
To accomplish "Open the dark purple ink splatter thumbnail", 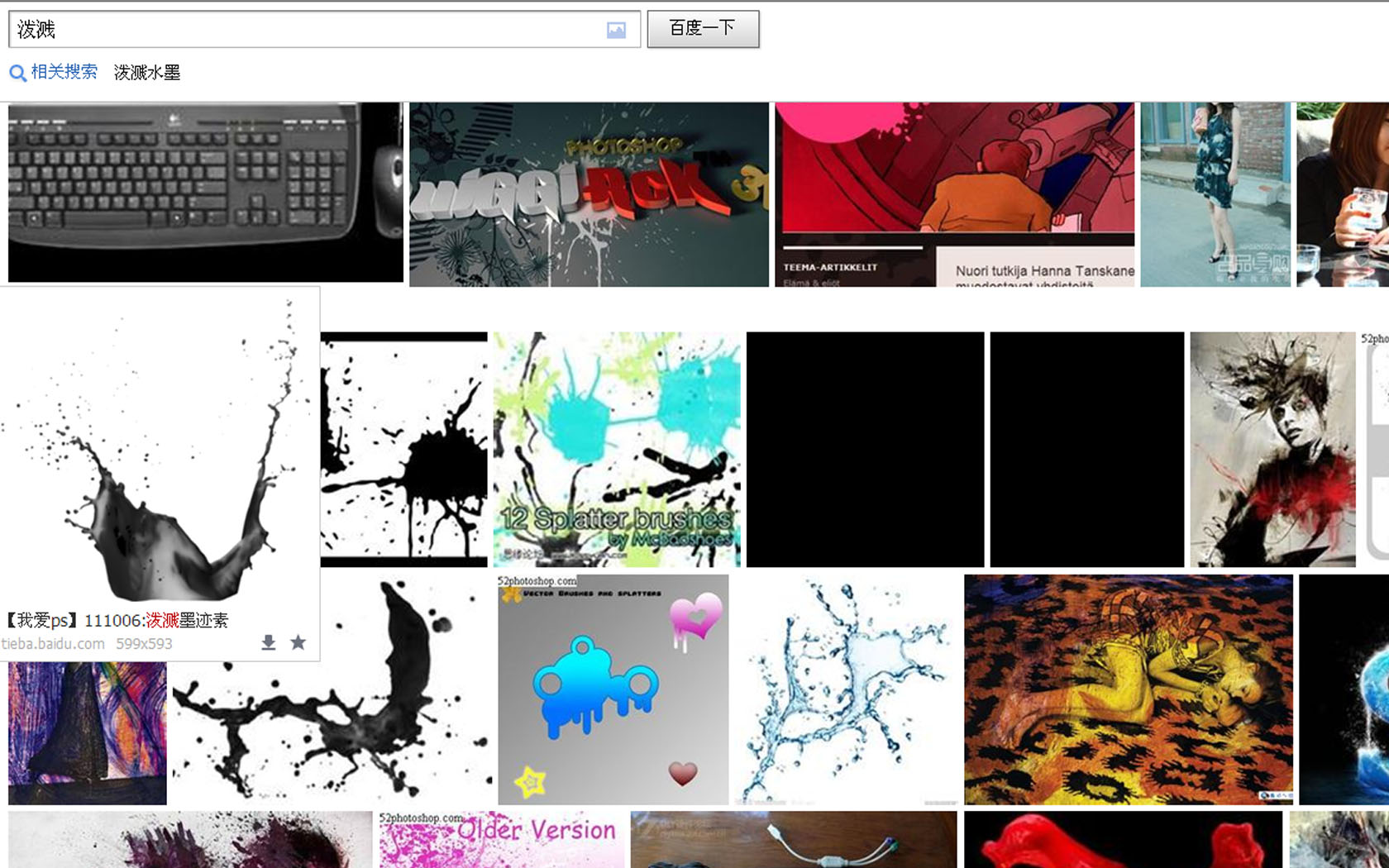I will pyautogui.click(x=190, y=839).
